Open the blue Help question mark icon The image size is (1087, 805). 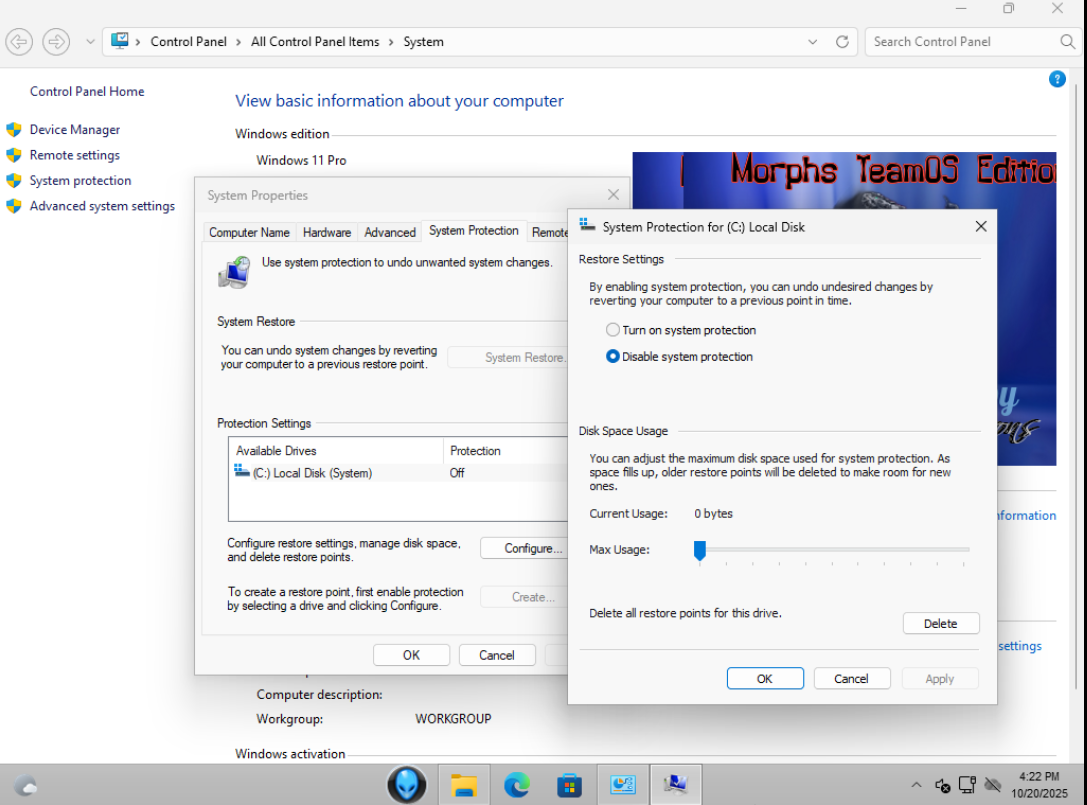[1057, 79]
